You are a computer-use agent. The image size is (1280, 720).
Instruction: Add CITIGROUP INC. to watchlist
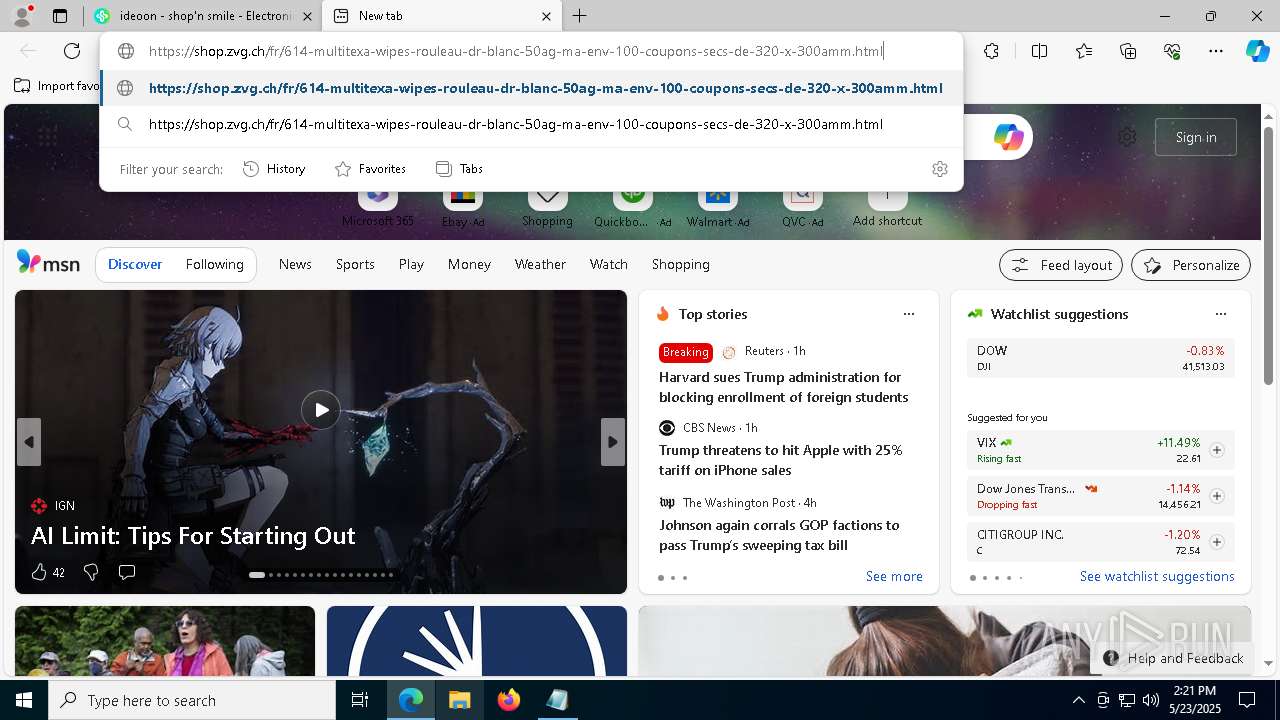1217,542
